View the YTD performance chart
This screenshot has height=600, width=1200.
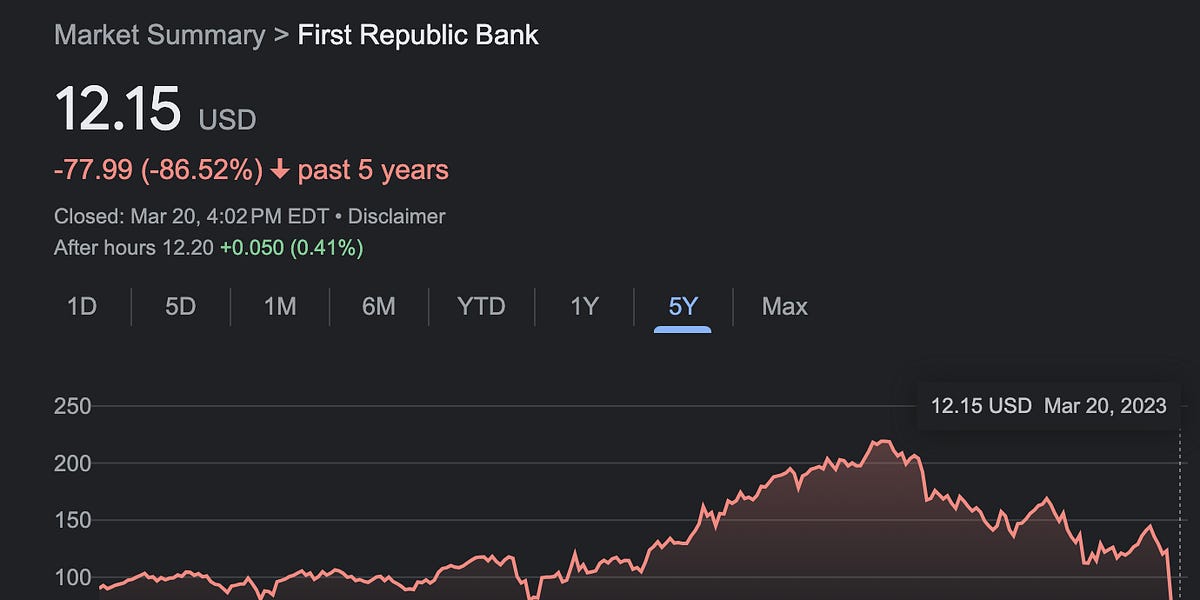pos(481,307)
